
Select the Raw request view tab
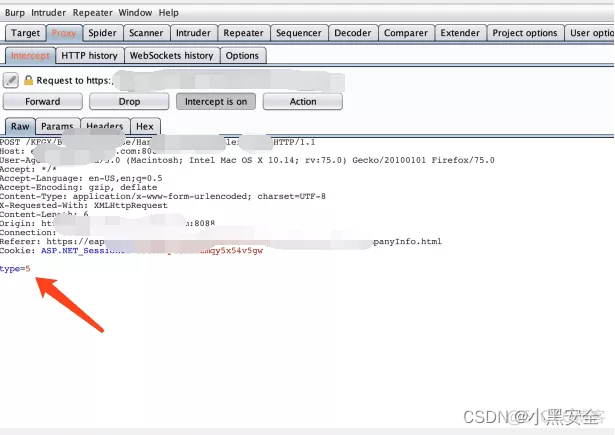pos(20,126)
